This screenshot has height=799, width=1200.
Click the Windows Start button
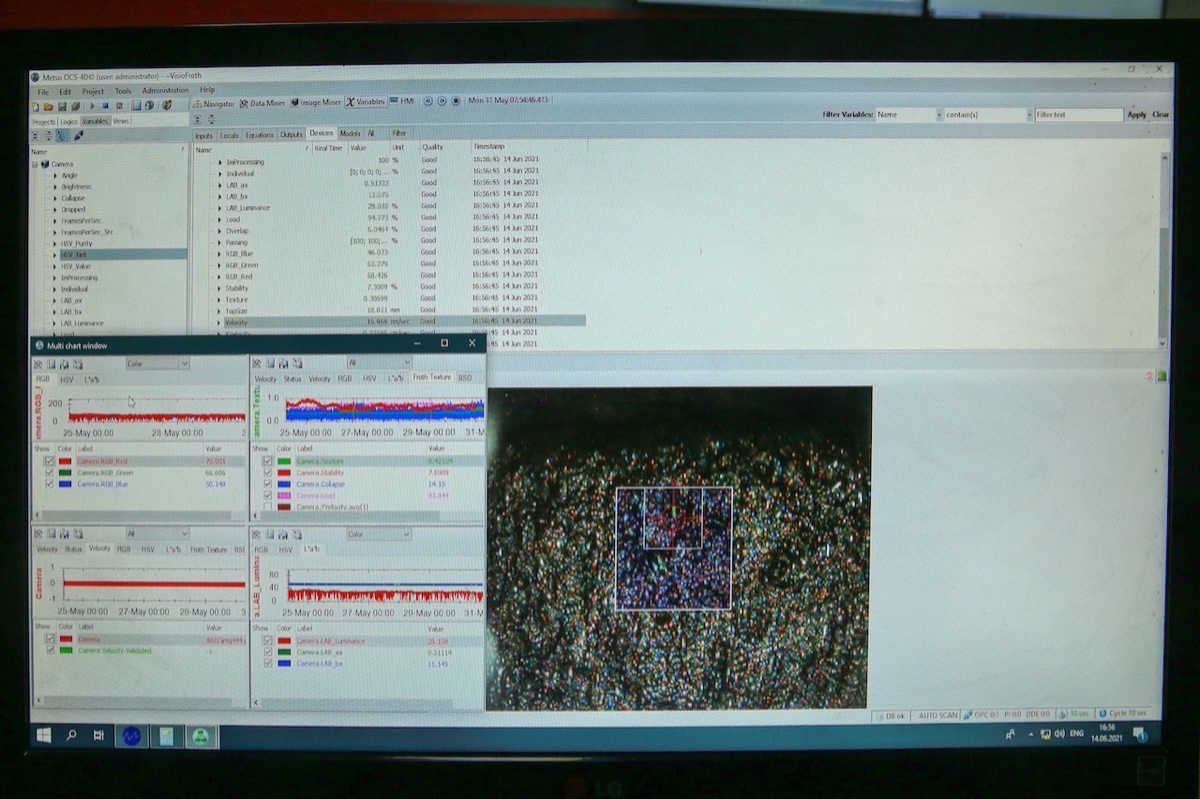(43, 735)
